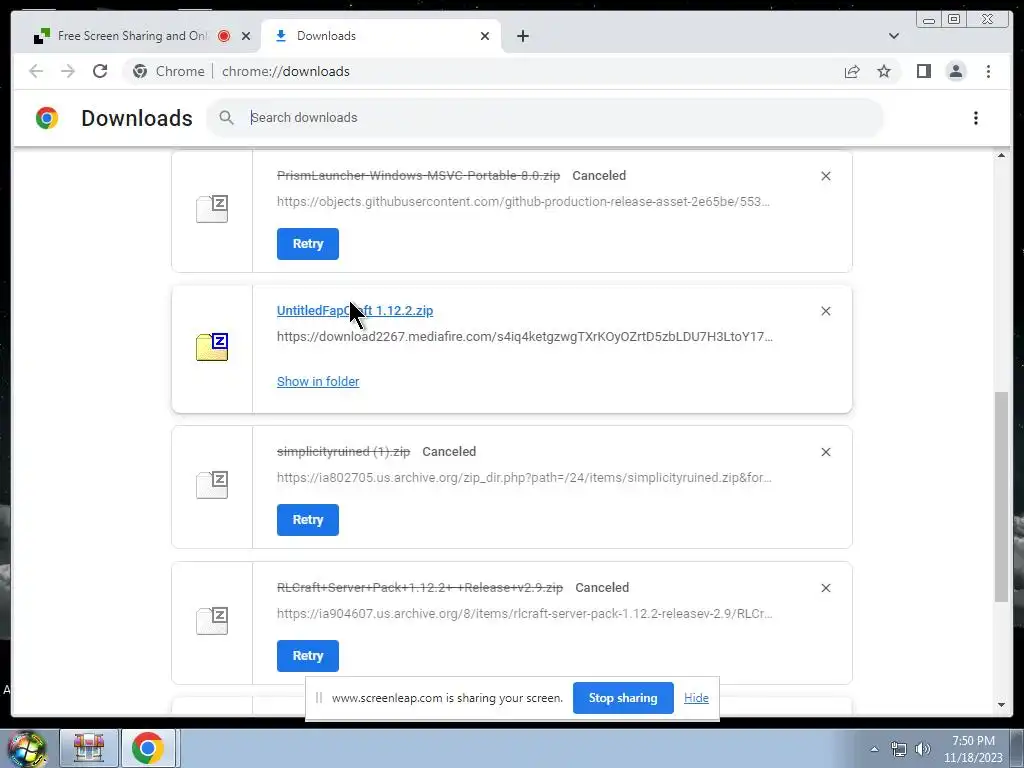The height and width of the screenshot is (768, 1024).
Task: Click the PrismLauncher githubusercontent URL text
Action: coord(523,202)
